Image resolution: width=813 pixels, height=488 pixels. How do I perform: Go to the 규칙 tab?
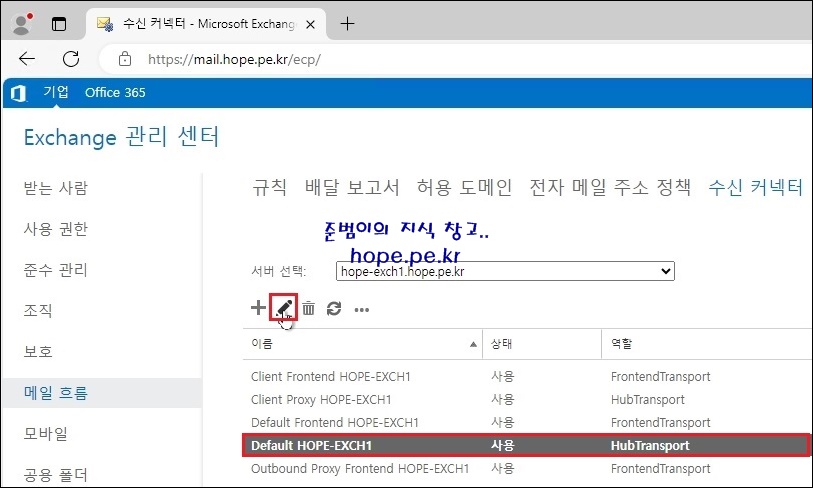pos(270,187)
